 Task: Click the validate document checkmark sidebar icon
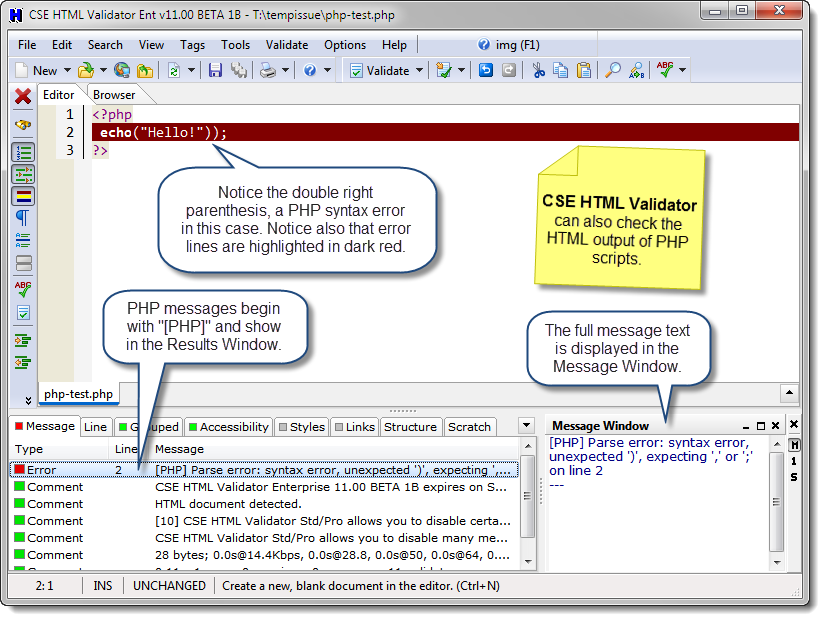(x=24, y=313)
